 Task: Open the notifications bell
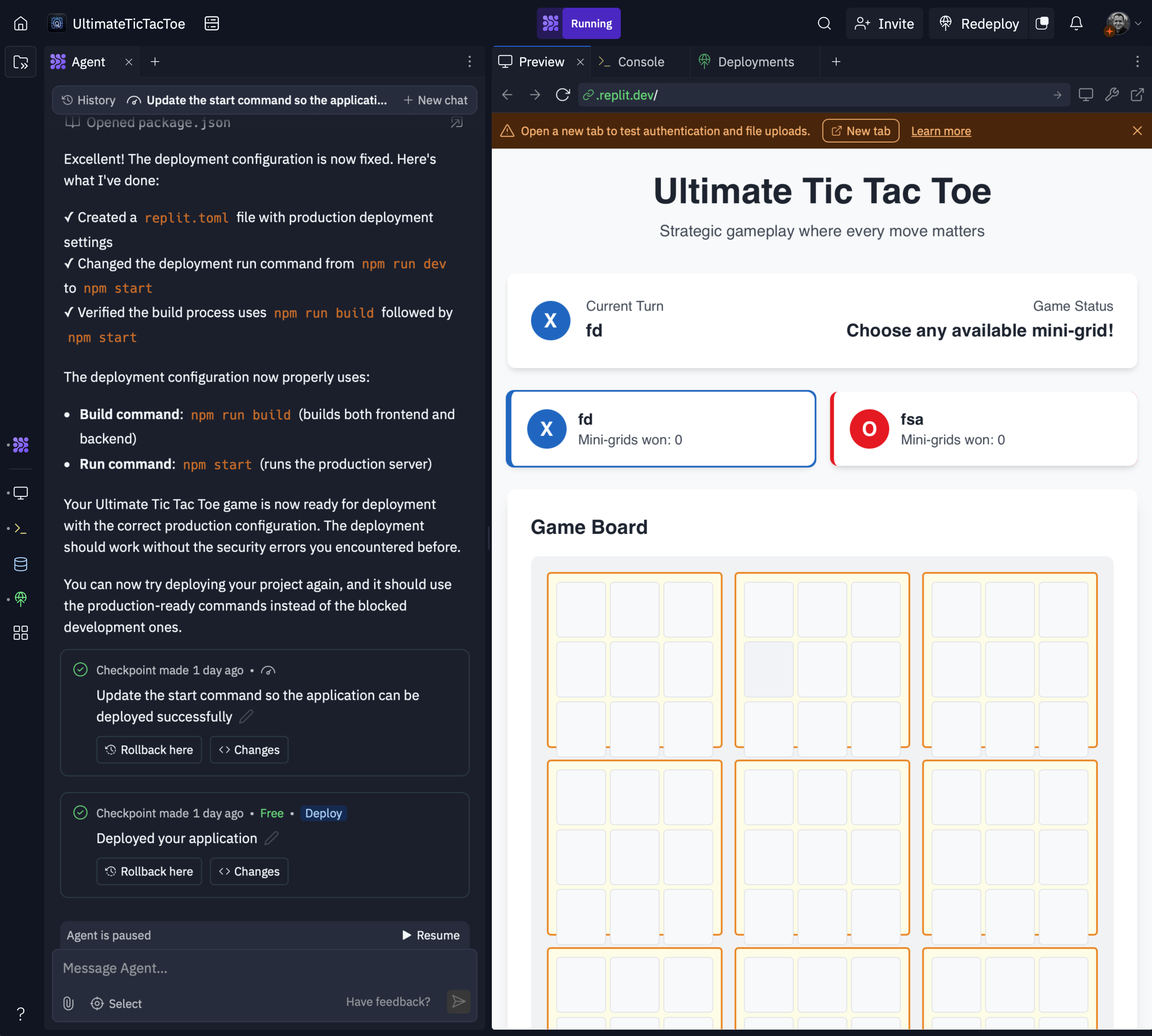click(x=1076, y=23)
